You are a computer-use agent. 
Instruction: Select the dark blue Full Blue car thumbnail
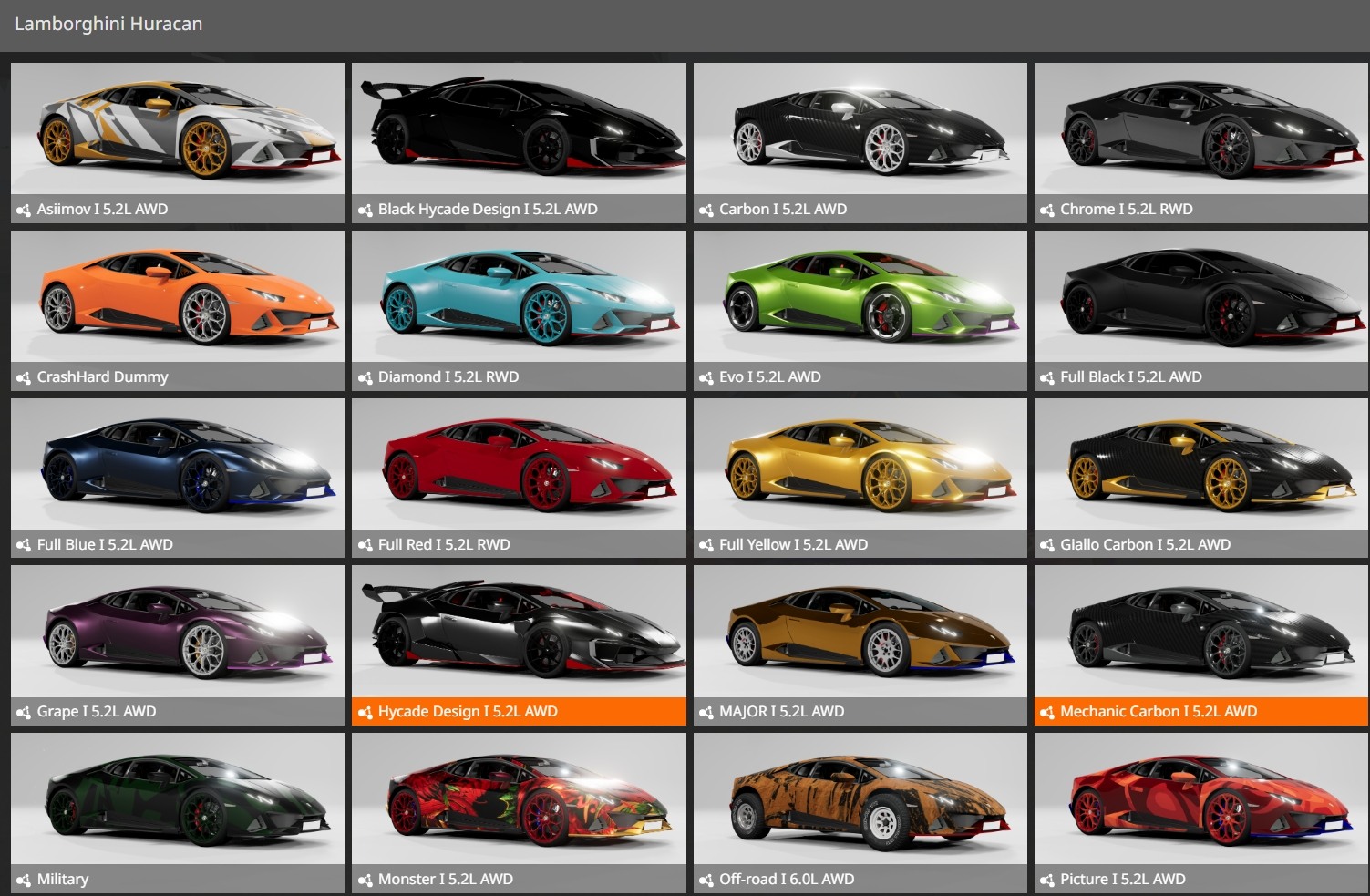coord(178,464)
